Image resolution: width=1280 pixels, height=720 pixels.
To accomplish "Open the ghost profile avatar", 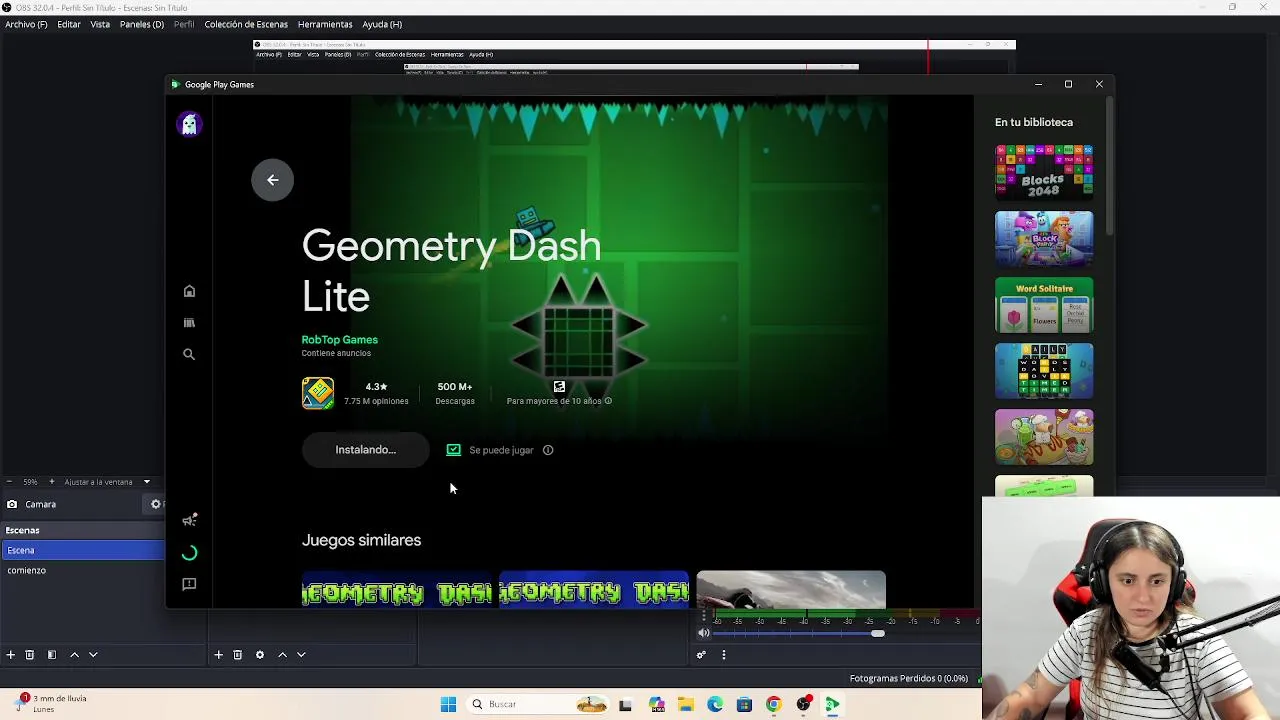I will [189, 124].
